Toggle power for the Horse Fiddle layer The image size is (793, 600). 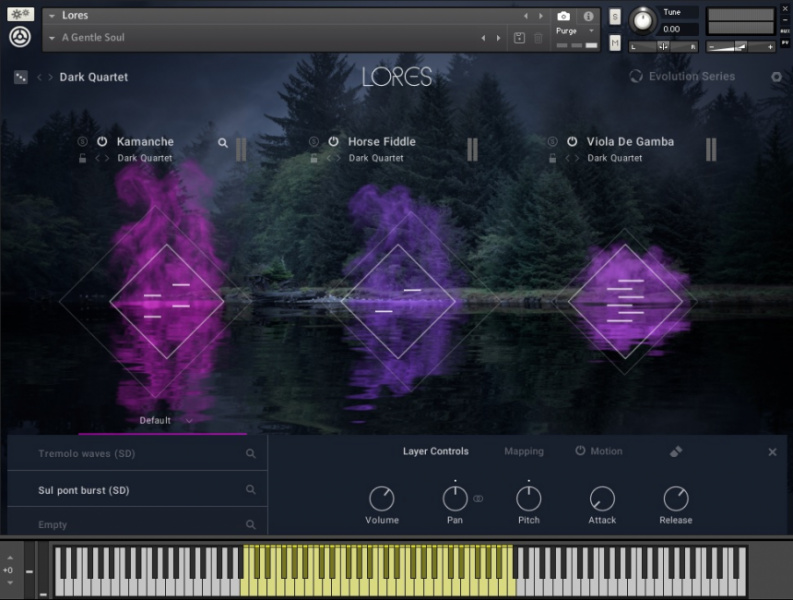(333, 142)
